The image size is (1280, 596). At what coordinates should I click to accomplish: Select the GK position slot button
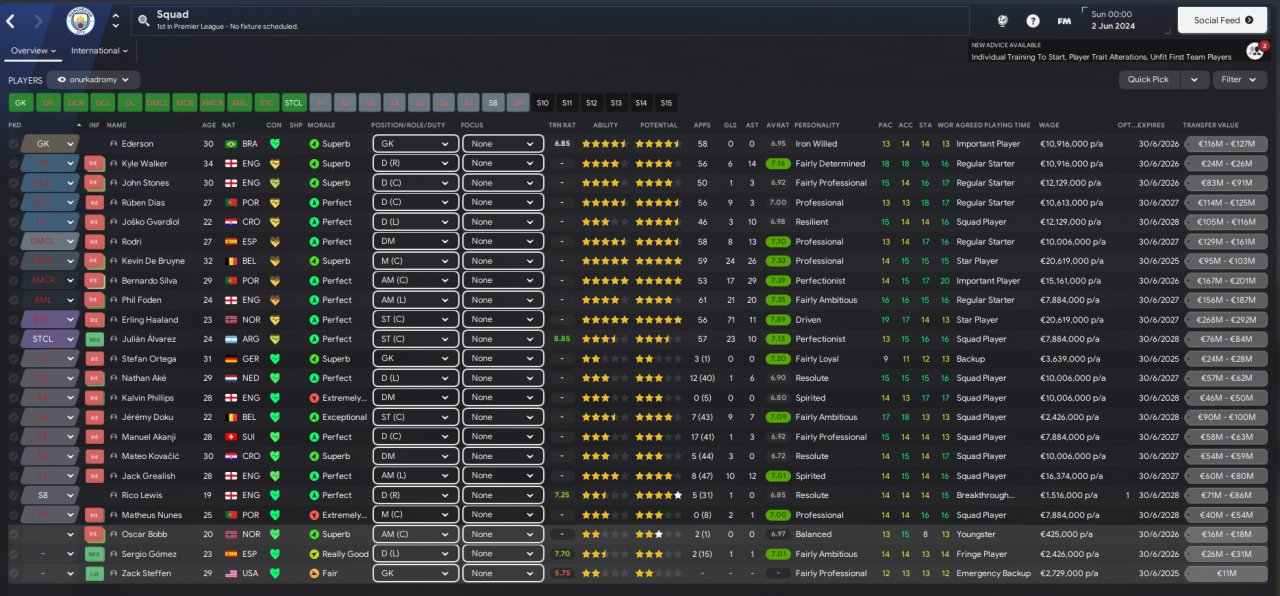tap(20, 102)
